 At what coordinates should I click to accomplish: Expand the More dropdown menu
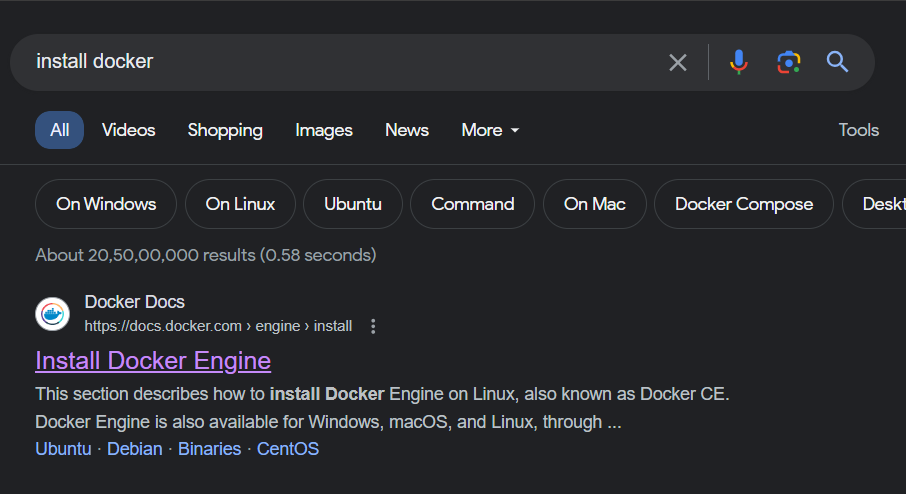(490, 130)
